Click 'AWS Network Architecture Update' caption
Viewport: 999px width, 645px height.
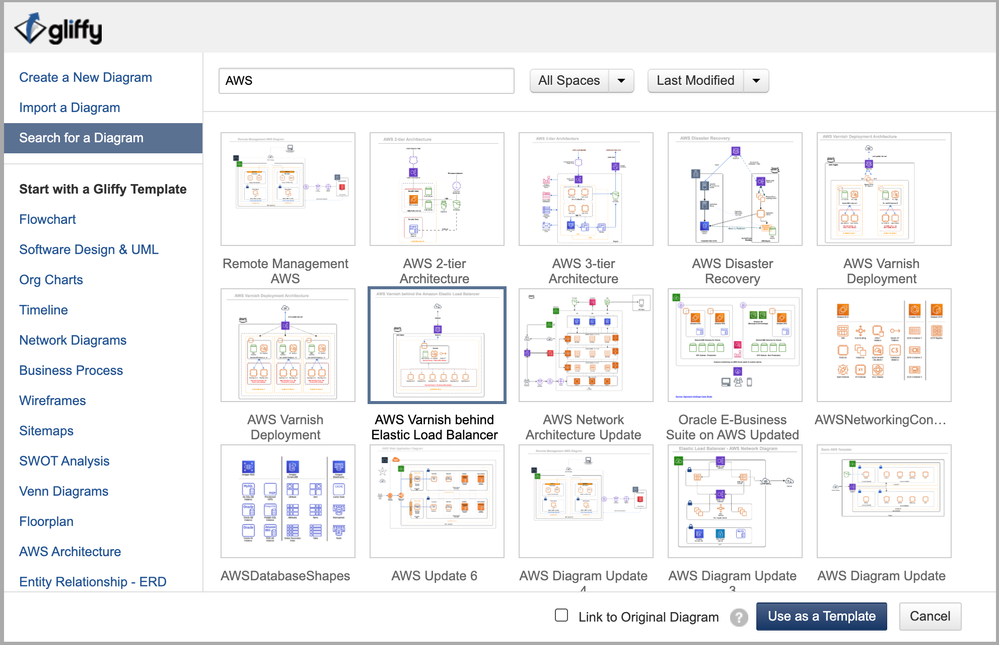tap(584, 427)
